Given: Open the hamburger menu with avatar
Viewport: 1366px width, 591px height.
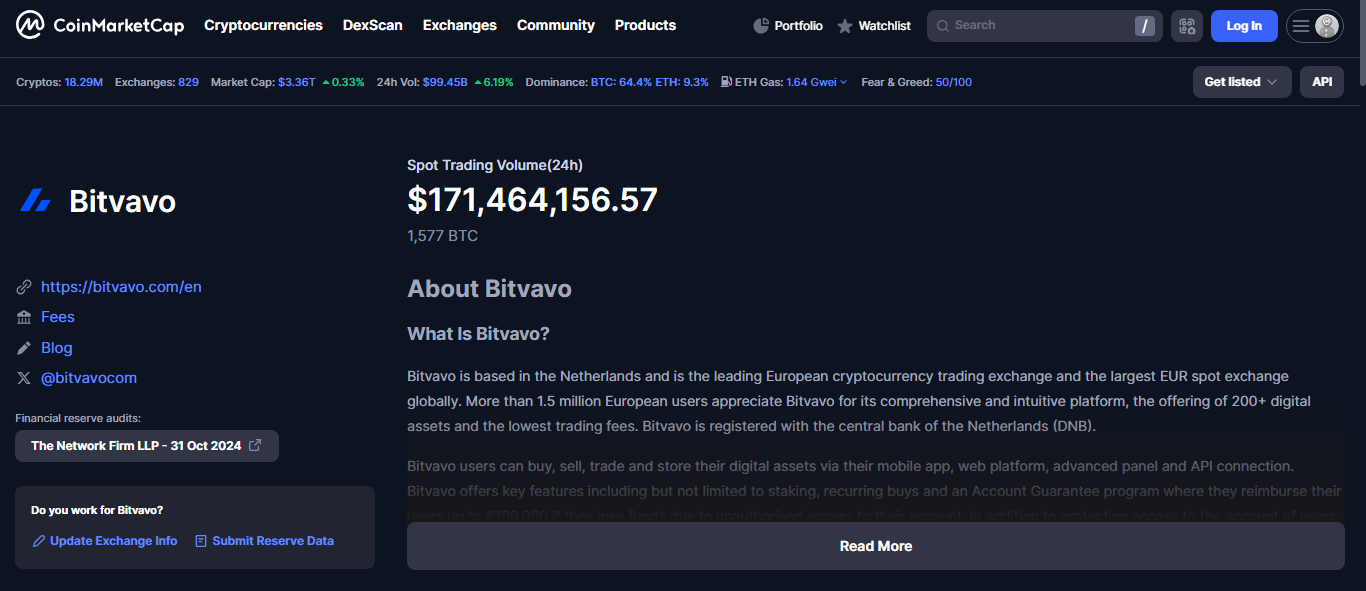Looking at the screenshot, I should tap(1314, 26).
